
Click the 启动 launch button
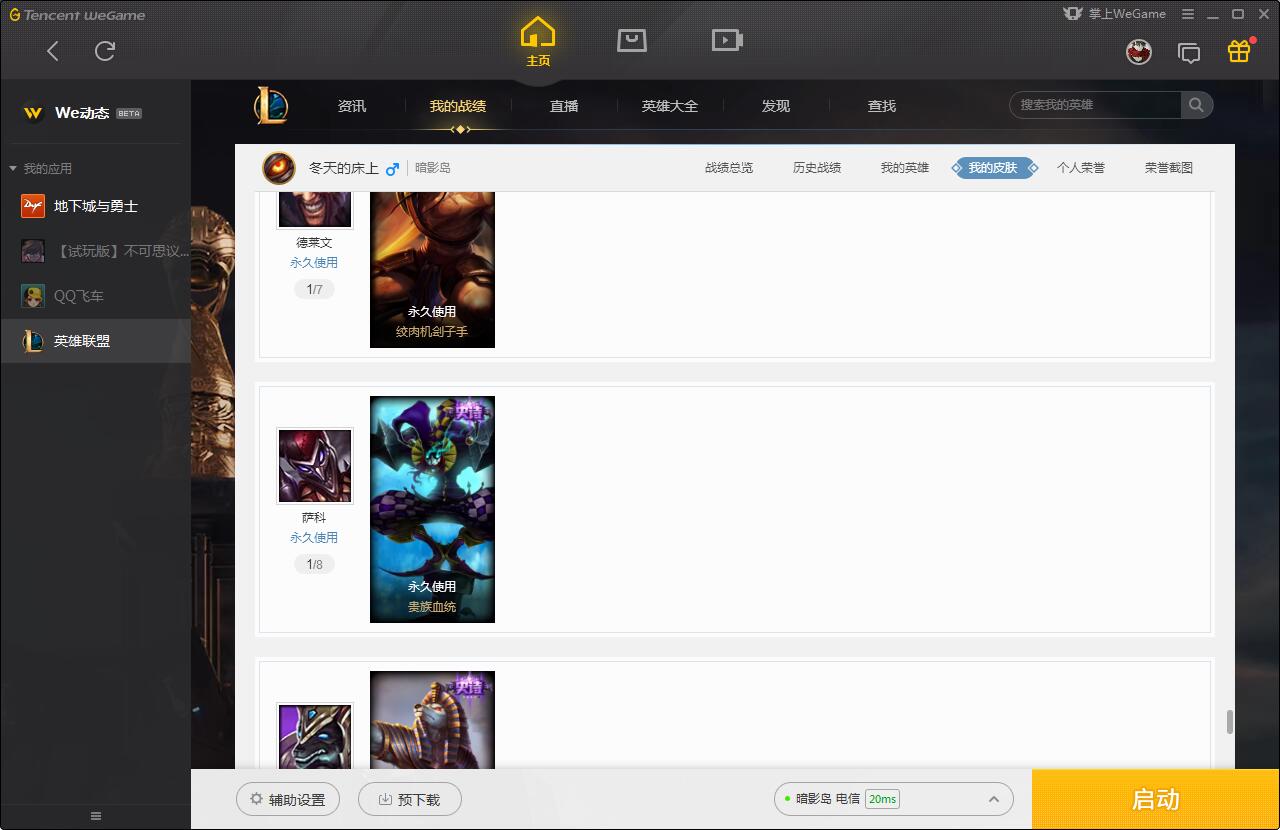pyautogui.click(x=1155, y=799)
